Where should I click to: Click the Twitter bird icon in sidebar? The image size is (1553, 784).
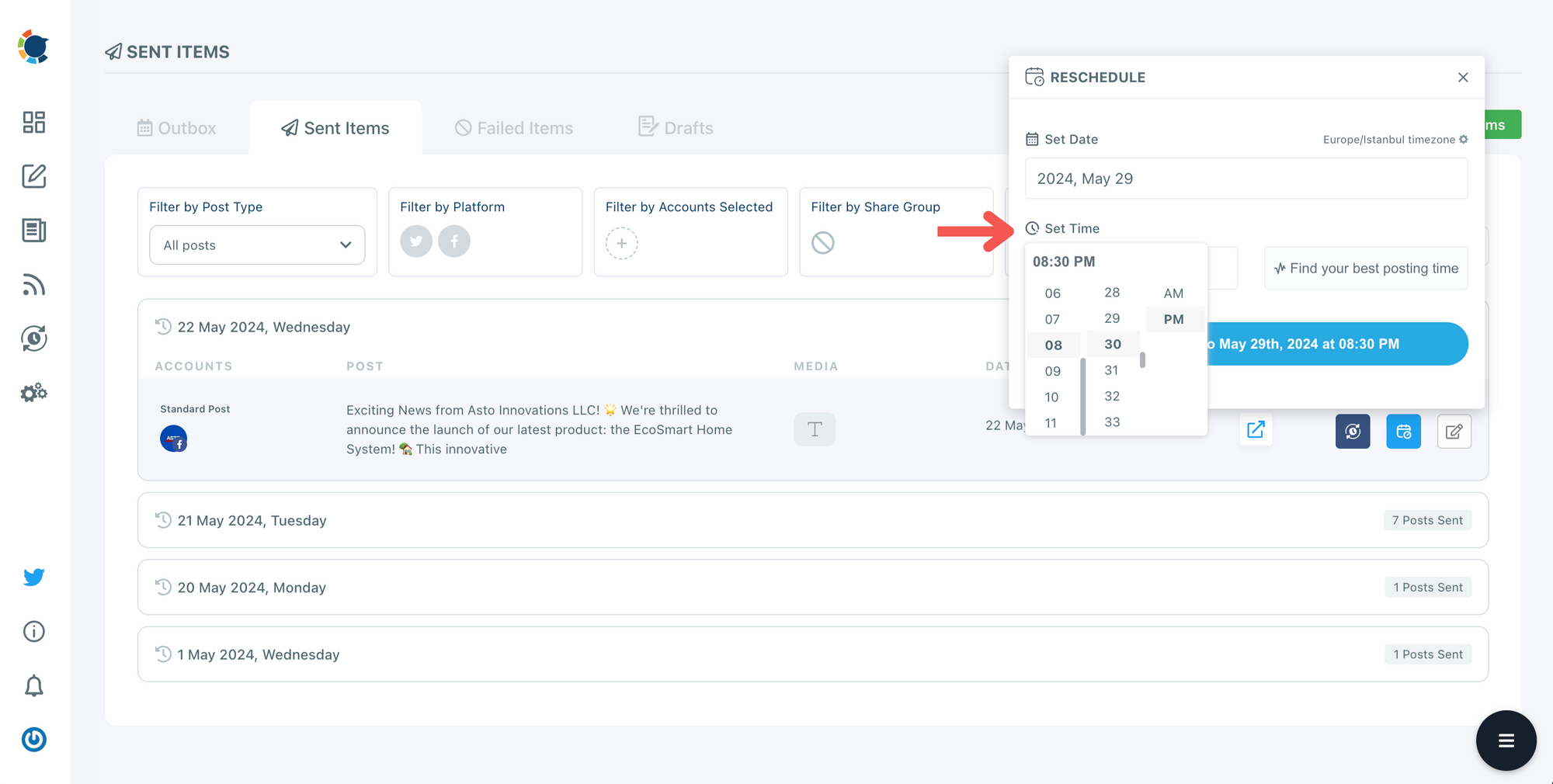(x=34, y=577)
